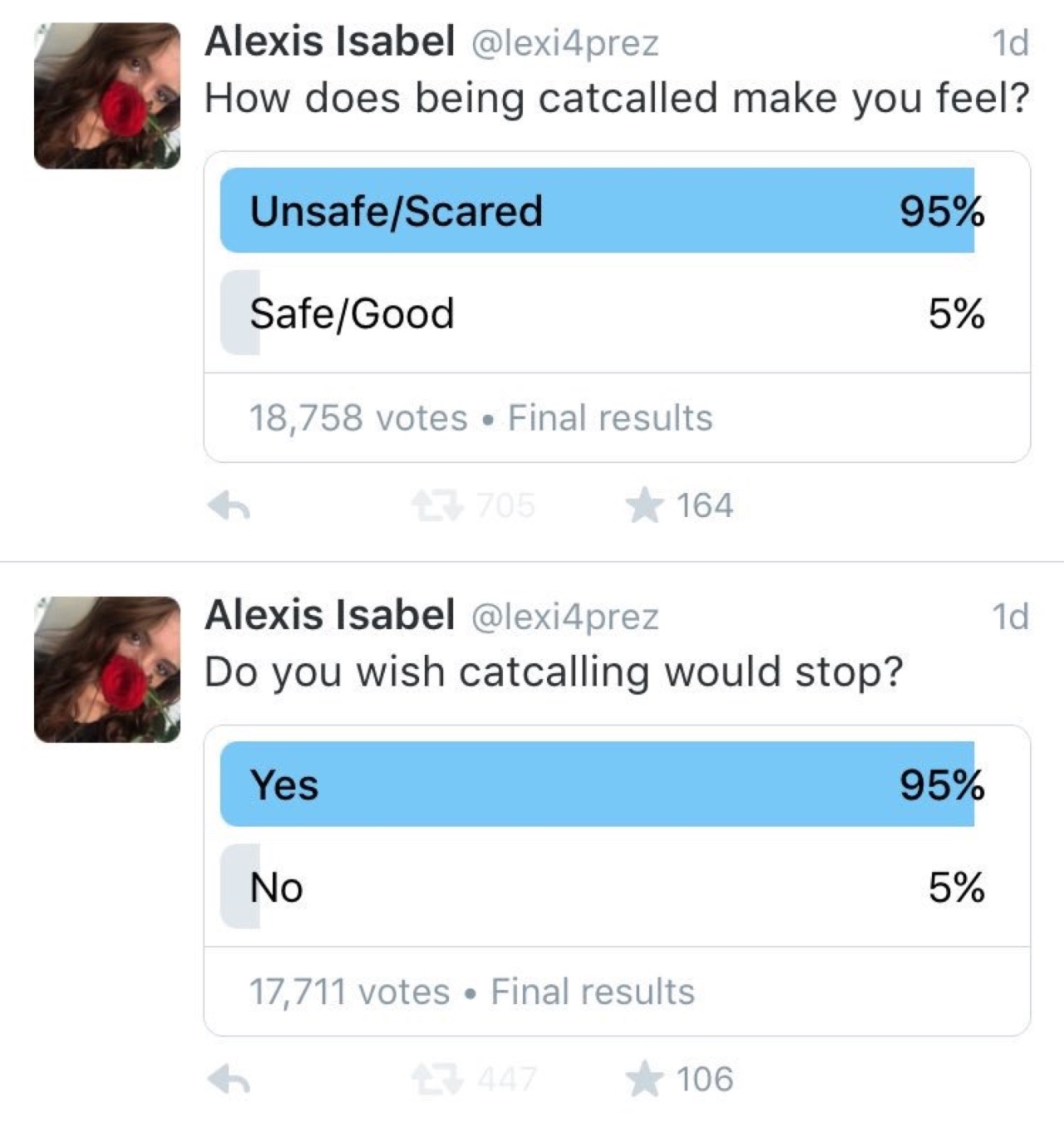Open the 'Do you wish catcalling' tweet text
Screen dimensions: 1064x1132
tap(553, 672)
